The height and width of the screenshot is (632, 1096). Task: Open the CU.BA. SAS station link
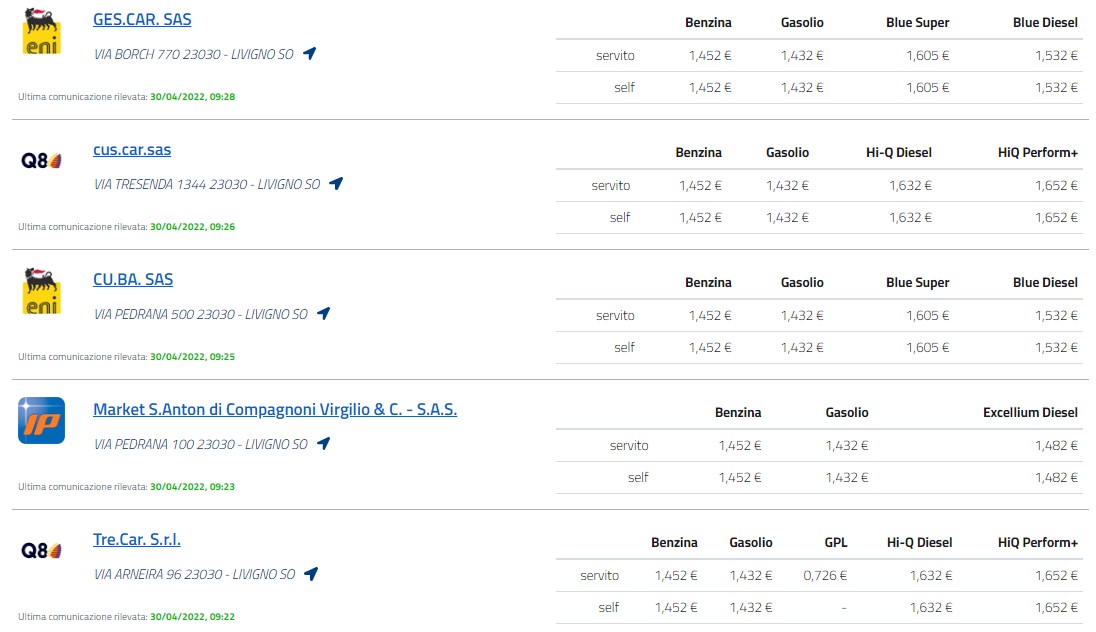133,280
